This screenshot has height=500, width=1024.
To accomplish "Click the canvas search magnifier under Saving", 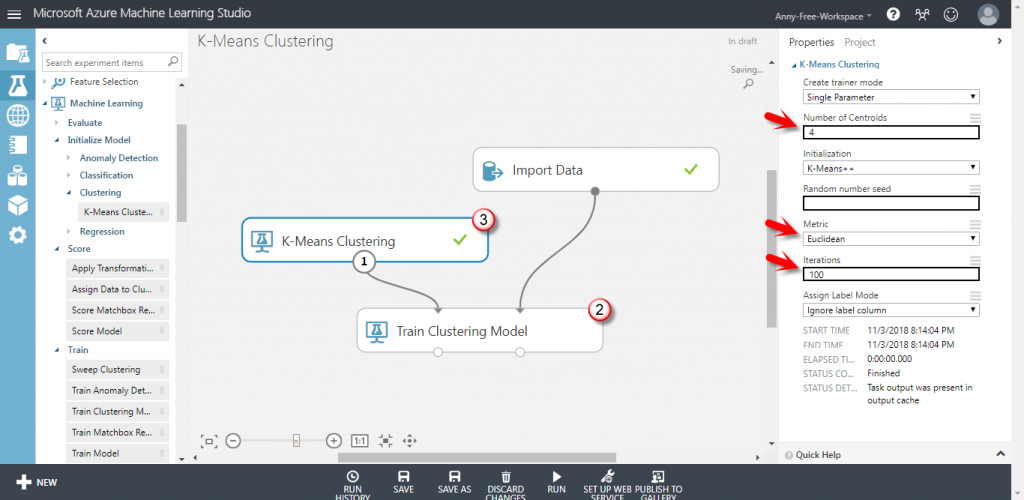I will [x=748, y=84].
